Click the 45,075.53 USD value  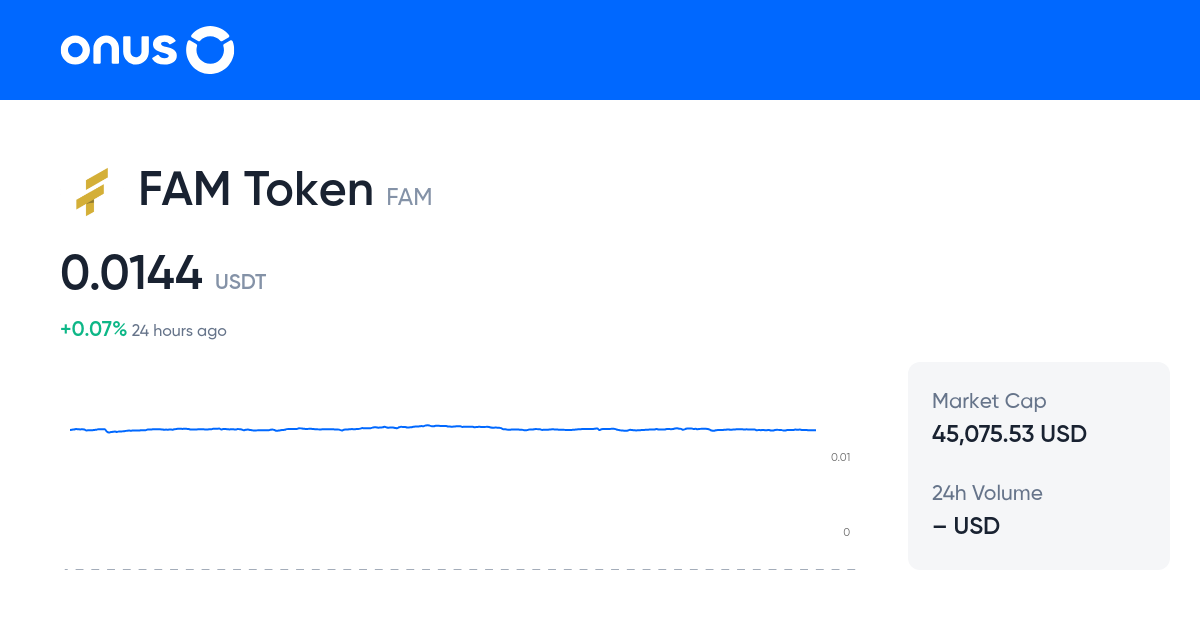point(1009,434)
